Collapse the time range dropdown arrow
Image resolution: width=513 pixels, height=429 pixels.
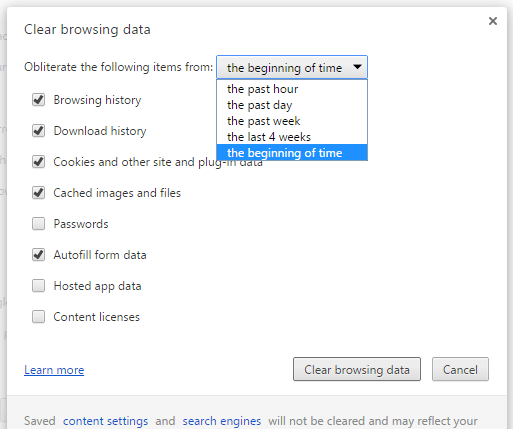point(357,67)
